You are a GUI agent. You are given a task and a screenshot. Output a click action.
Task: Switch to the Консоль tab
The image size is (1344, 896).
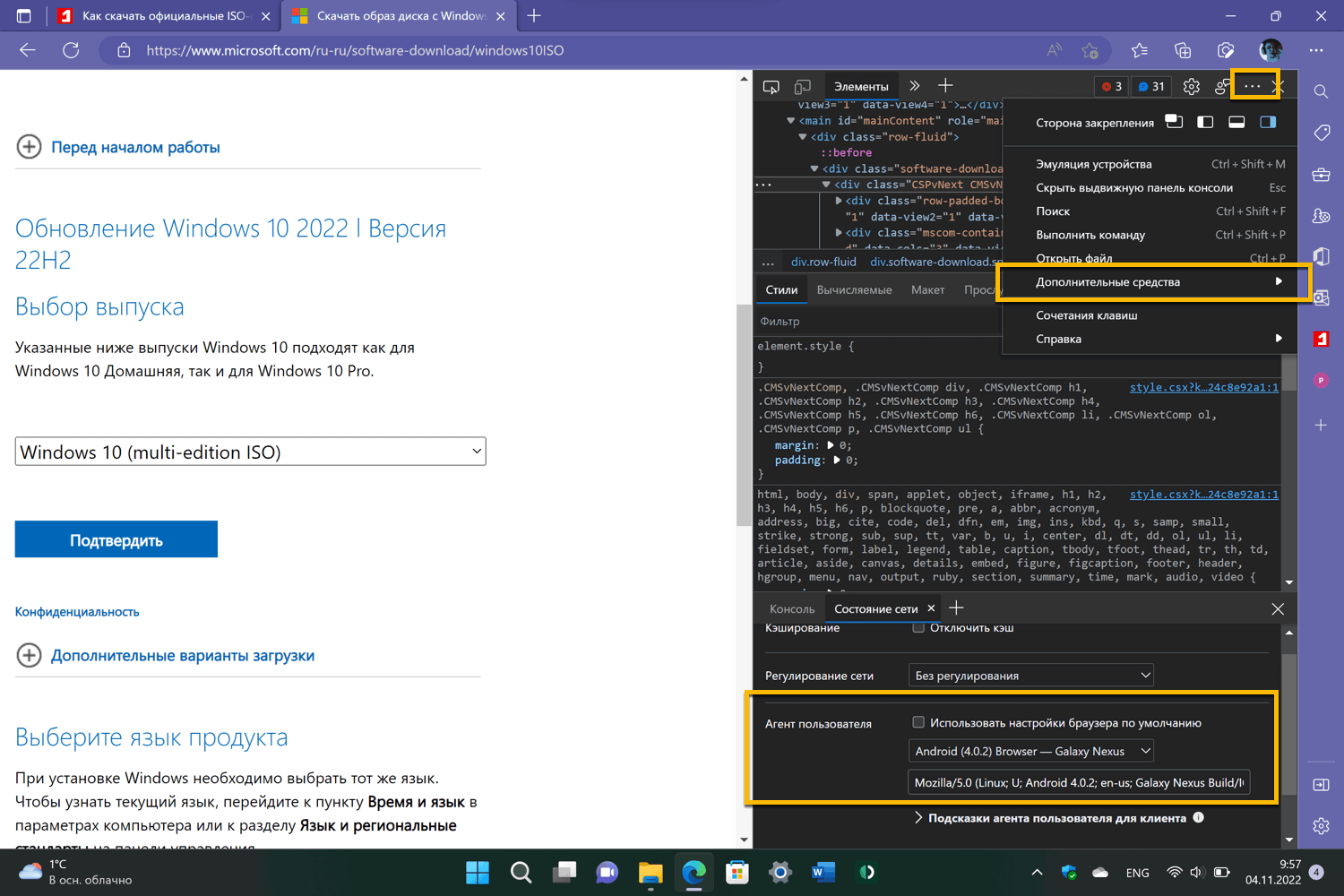(790, 608)
